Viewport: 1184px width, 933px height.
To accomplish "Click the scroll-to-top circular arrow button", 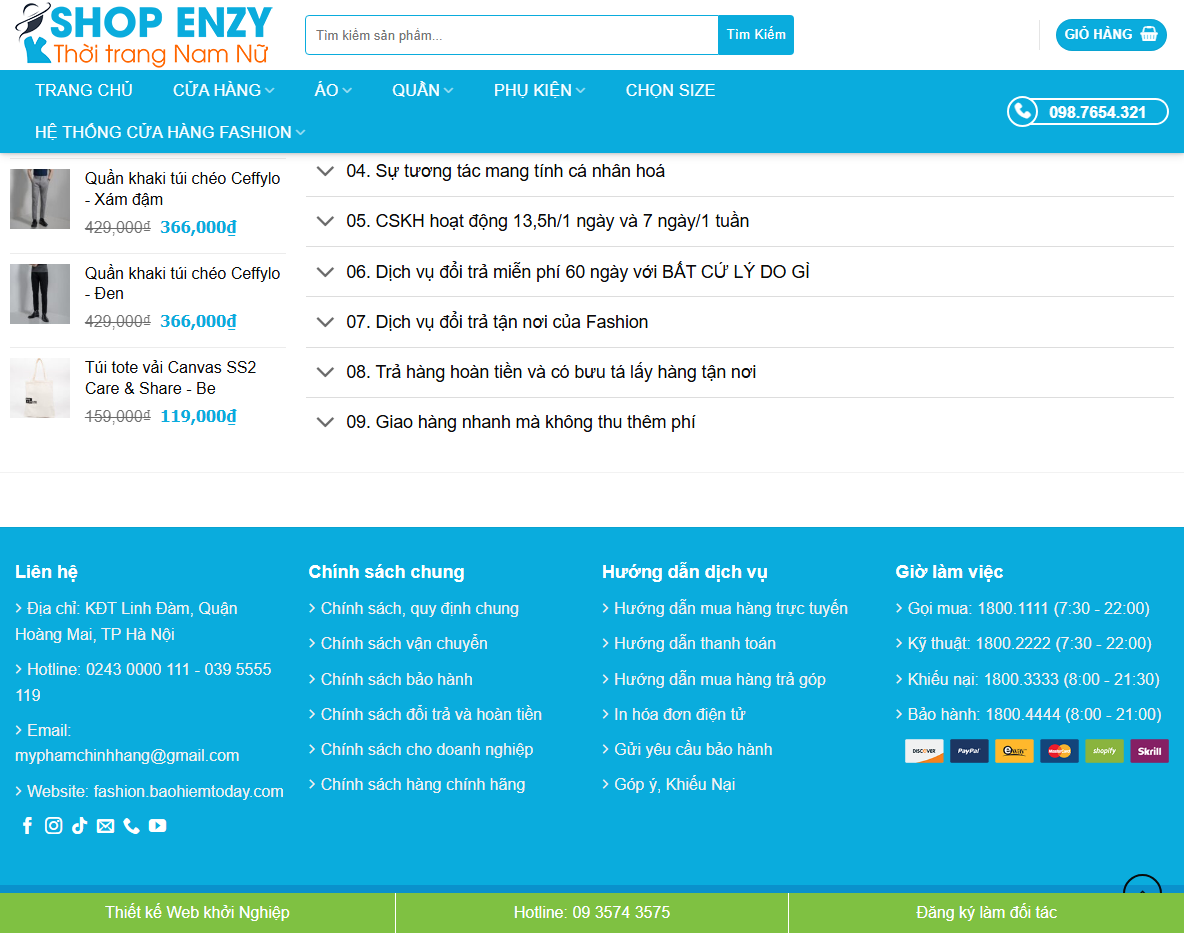I will (x=1141, y=893).
